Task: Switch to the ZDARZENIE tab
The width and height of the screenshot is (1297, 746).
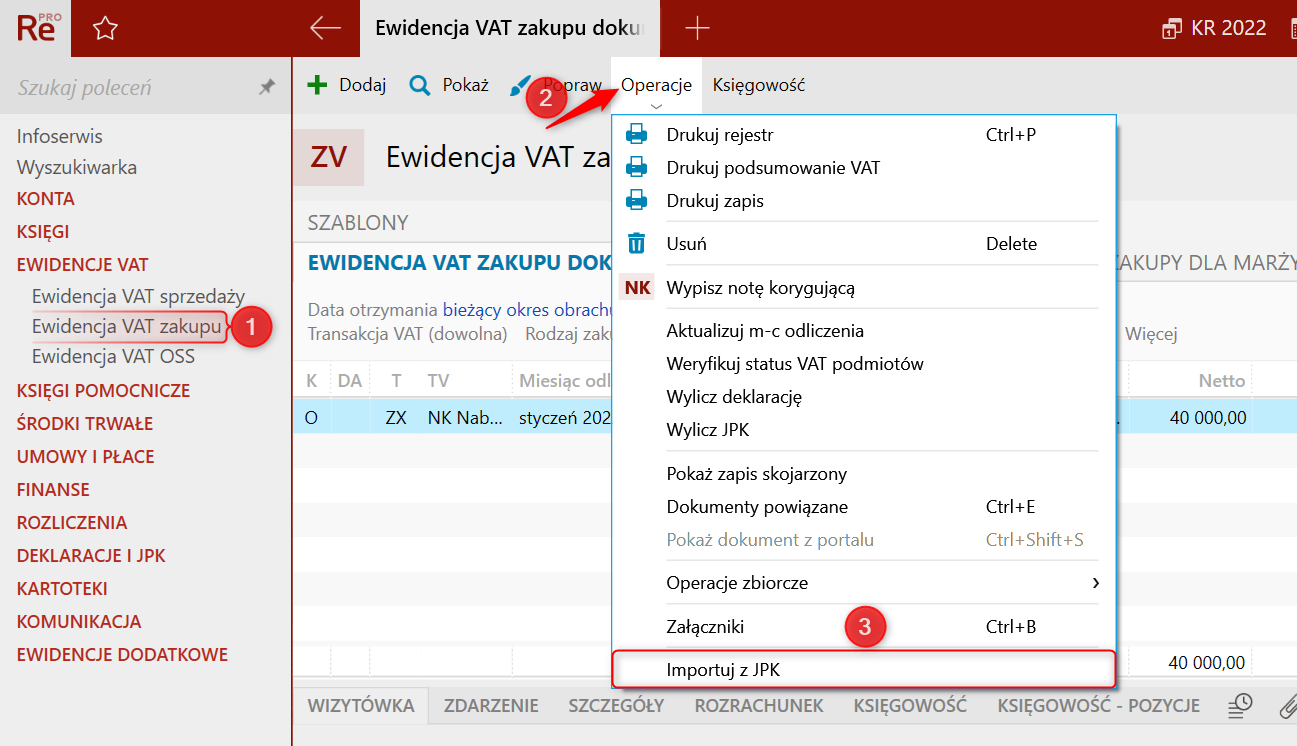Action: pos(491,706)
